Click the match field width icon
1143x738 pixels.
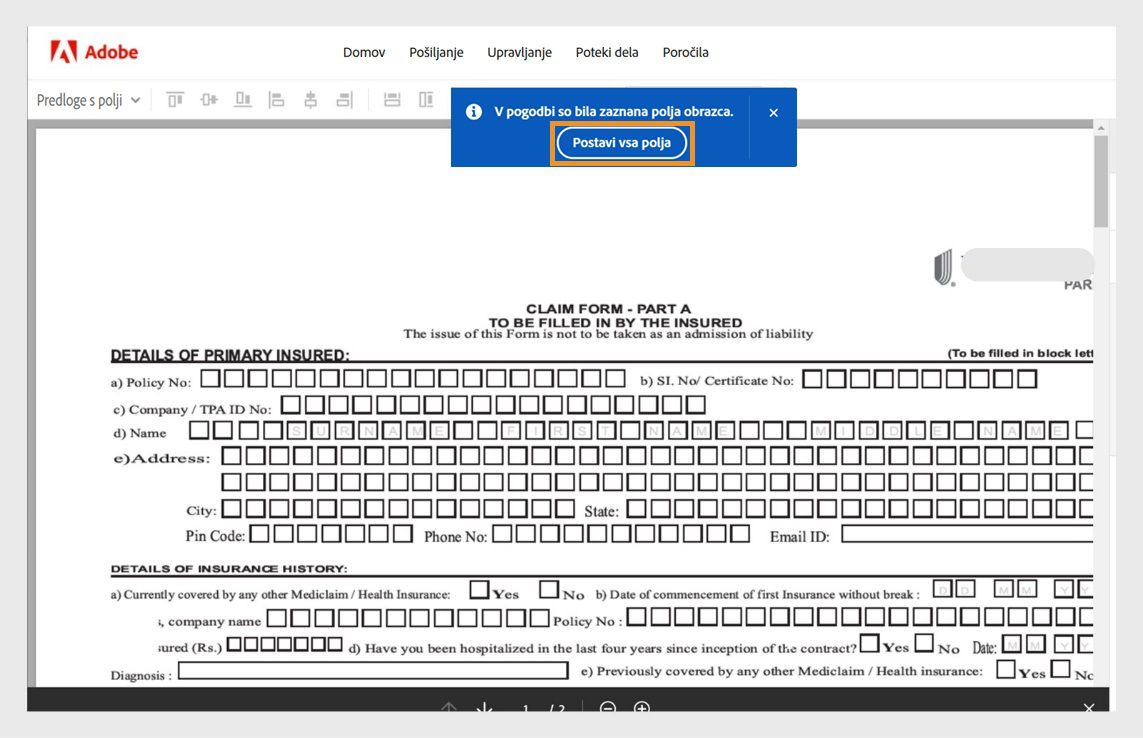[392, 99]
